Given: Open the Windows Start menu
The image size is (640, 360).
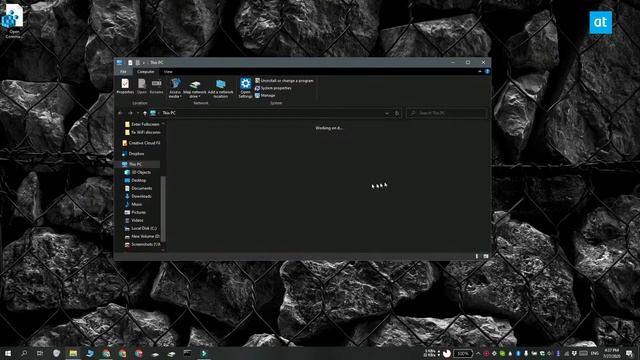Looking at the screenshot, I should (x=8, y=353).
